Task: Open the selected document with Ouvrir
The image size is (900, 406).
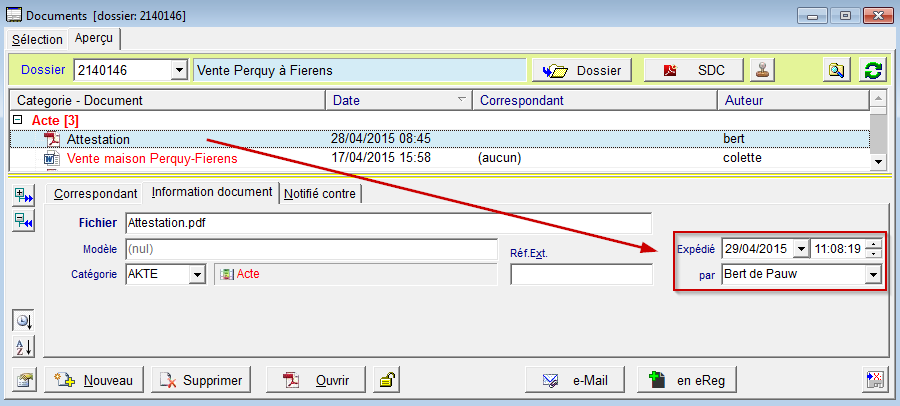Action: tap(316, 380)
